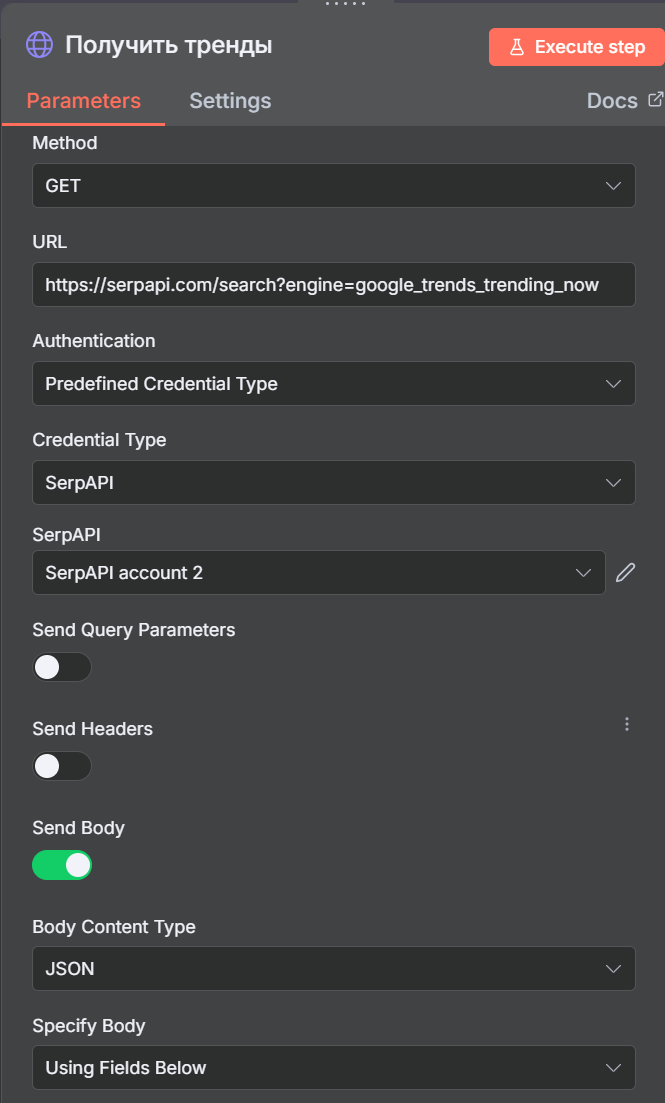
Task: Open the Method dropdown showing GET
Action: click(334, 186)
